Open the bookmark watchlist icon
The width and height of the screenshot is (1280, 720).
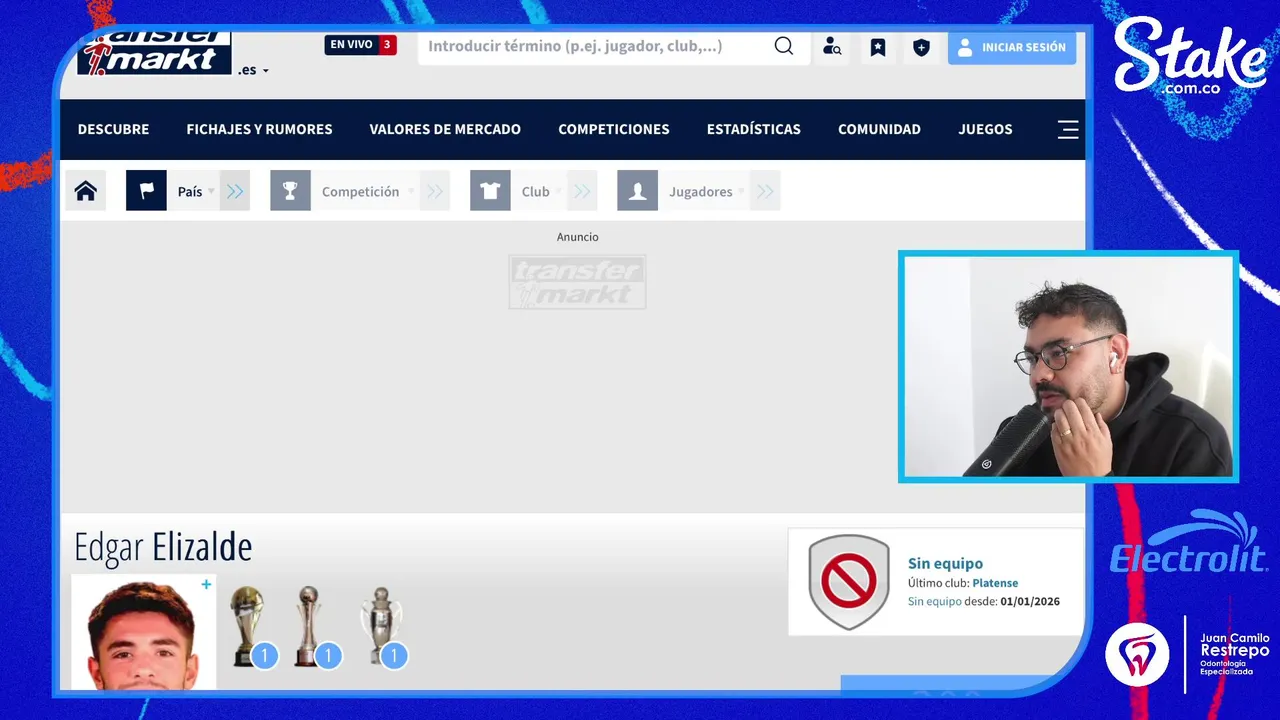(x=877, y=47)
